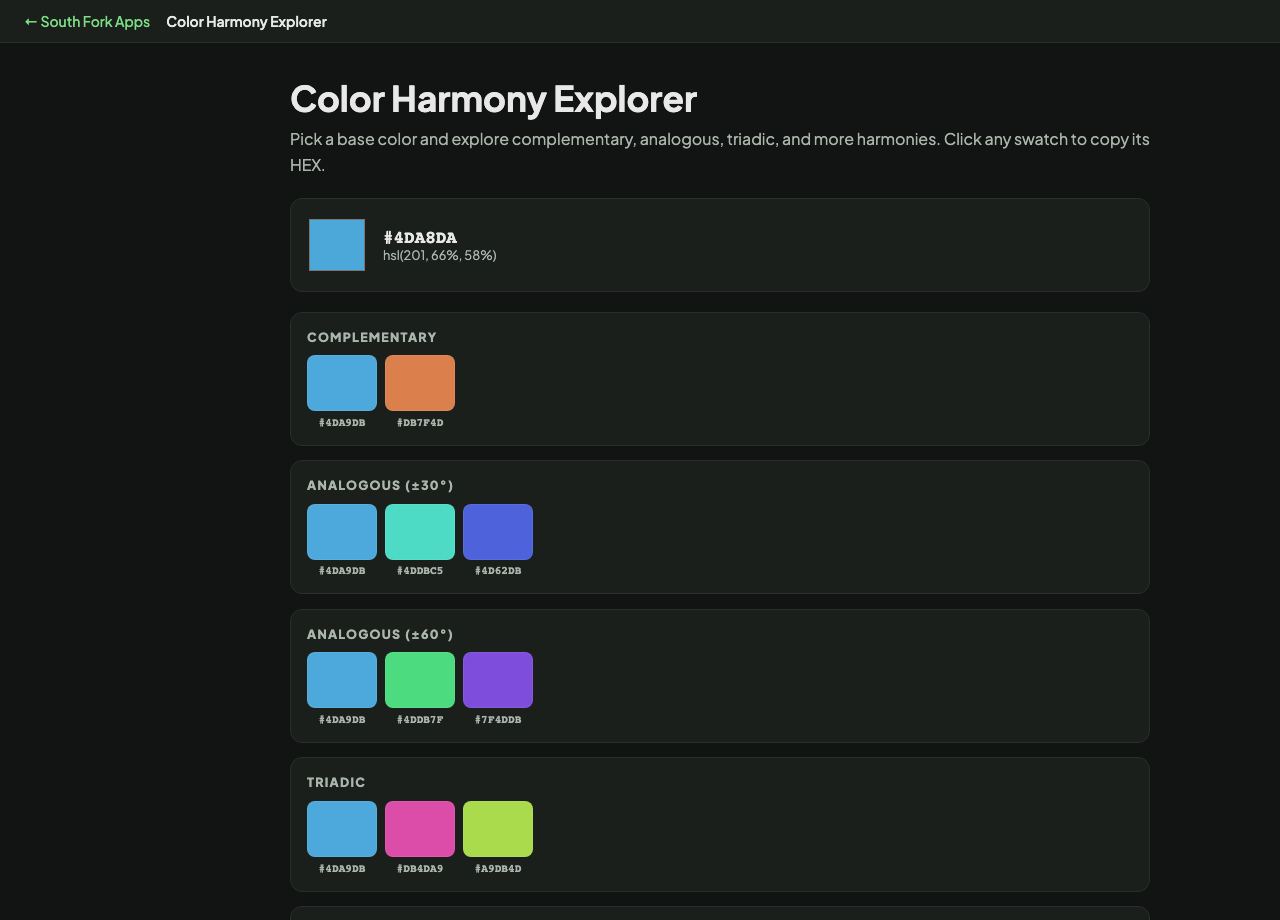Click the large Color Harmony Explorer page heading
The height and width of the screenshot is (920, 1280).
click(493, 99)
